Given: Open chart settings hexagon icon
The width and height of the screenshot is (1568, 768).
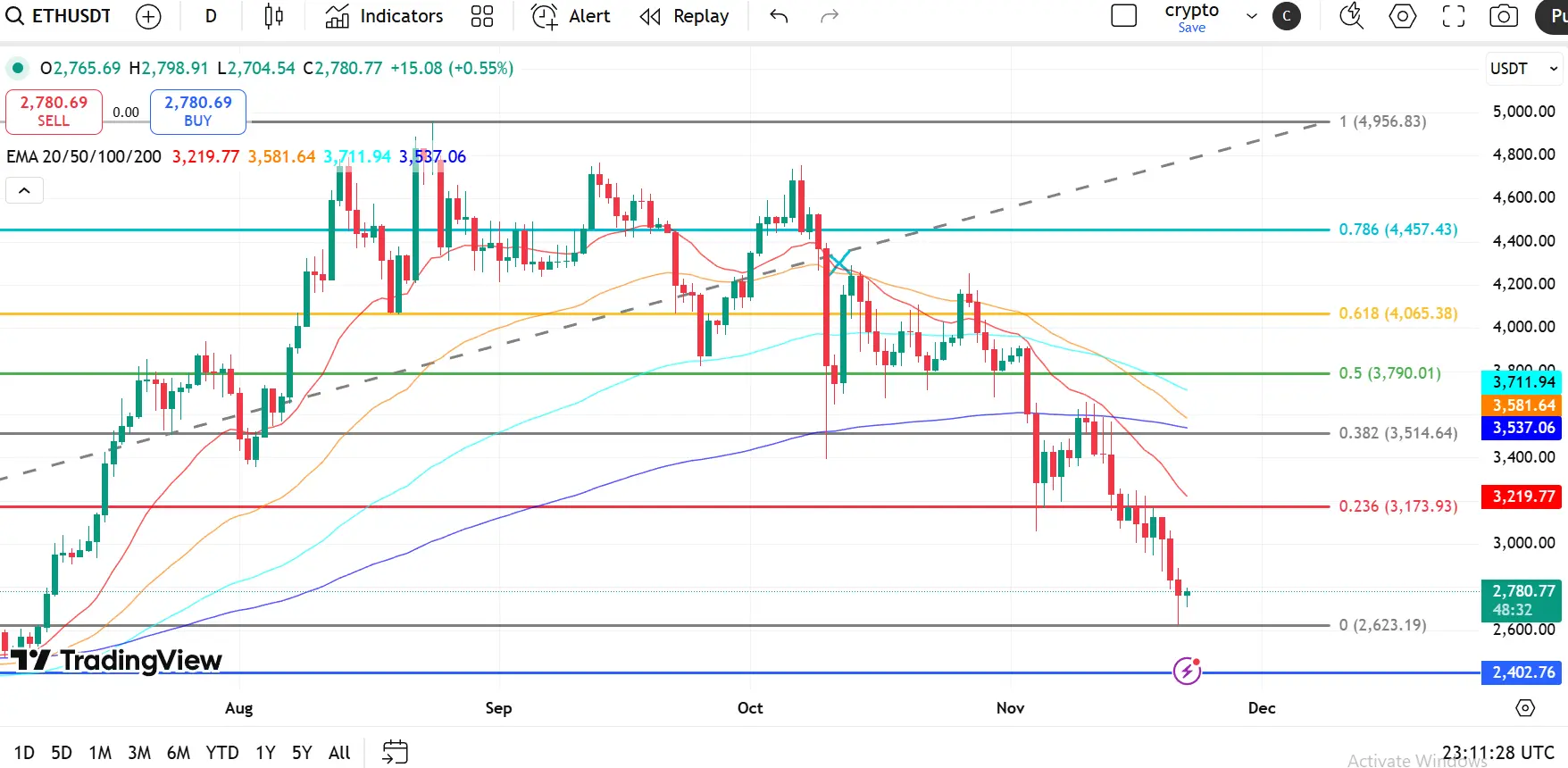Looking at the screenshot, I should tap(1403, 16).
